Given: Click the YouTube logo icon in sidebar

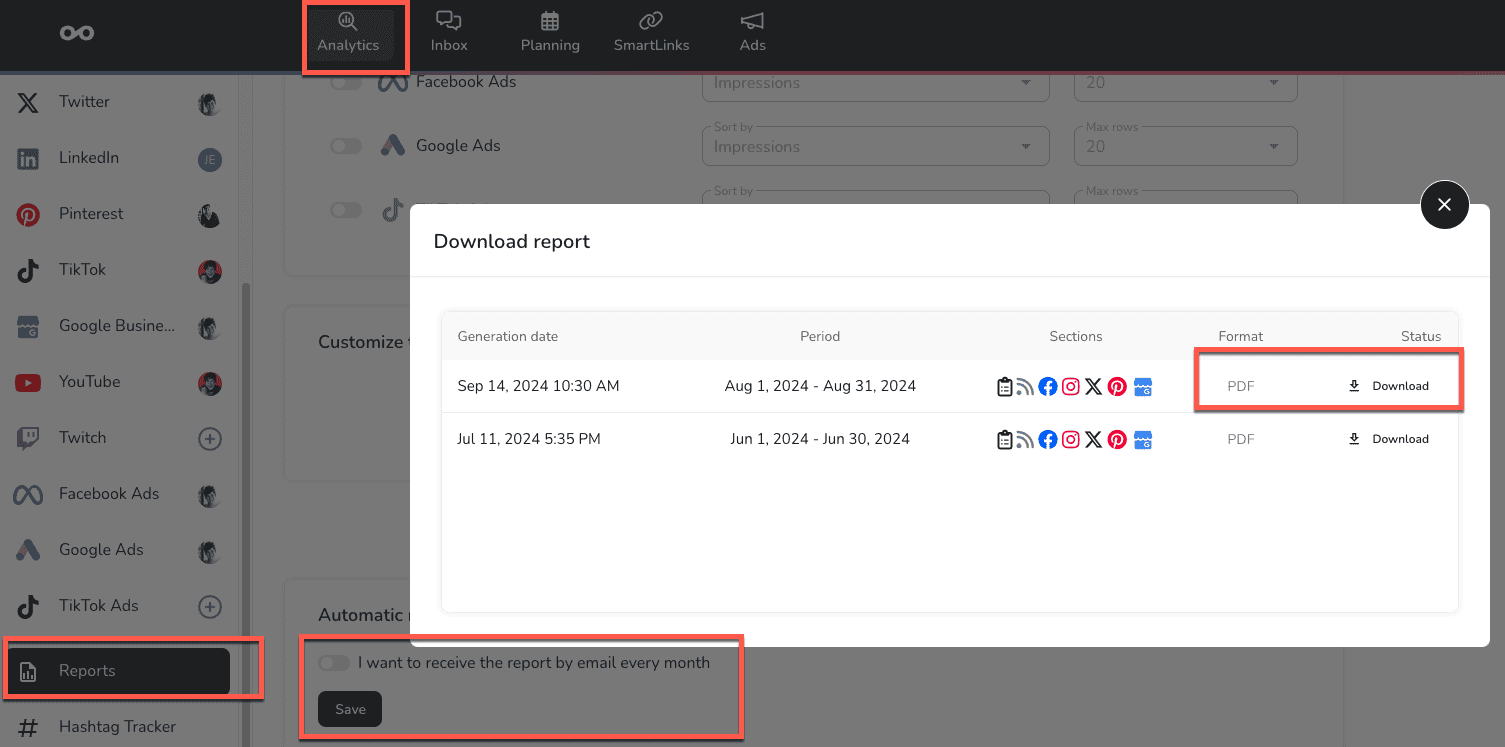Looking at the screenshot, I should [x=28, y=382].
